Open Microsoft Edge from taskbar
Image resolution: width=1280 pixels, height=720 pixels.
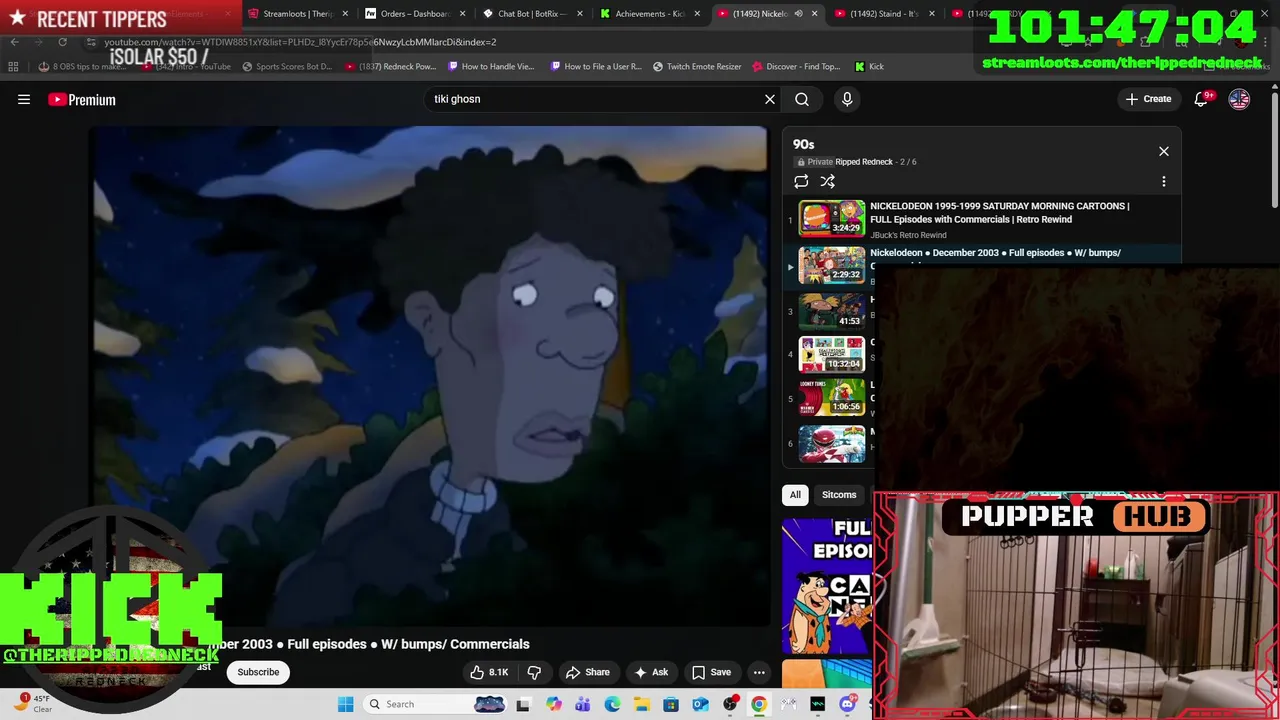[612, 704]
